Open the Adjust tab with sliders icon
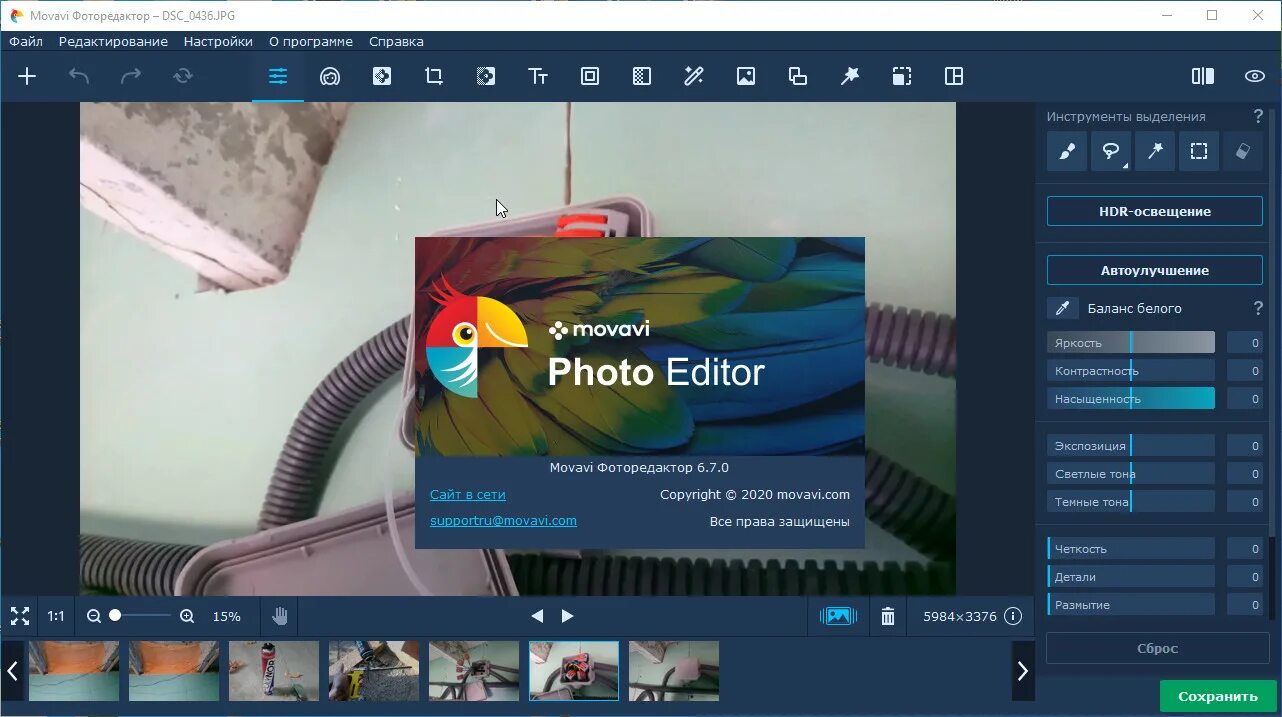The width and height of the screenshot is (1282, 717). click(x=278, y=76)
